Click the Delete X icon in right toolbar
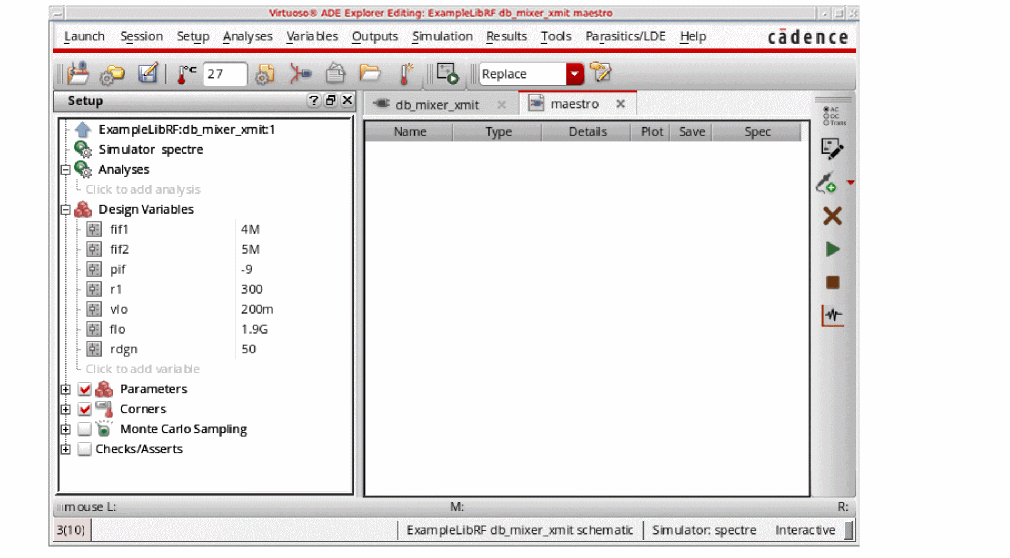The image size is (1010, 558). click(832, 216)
